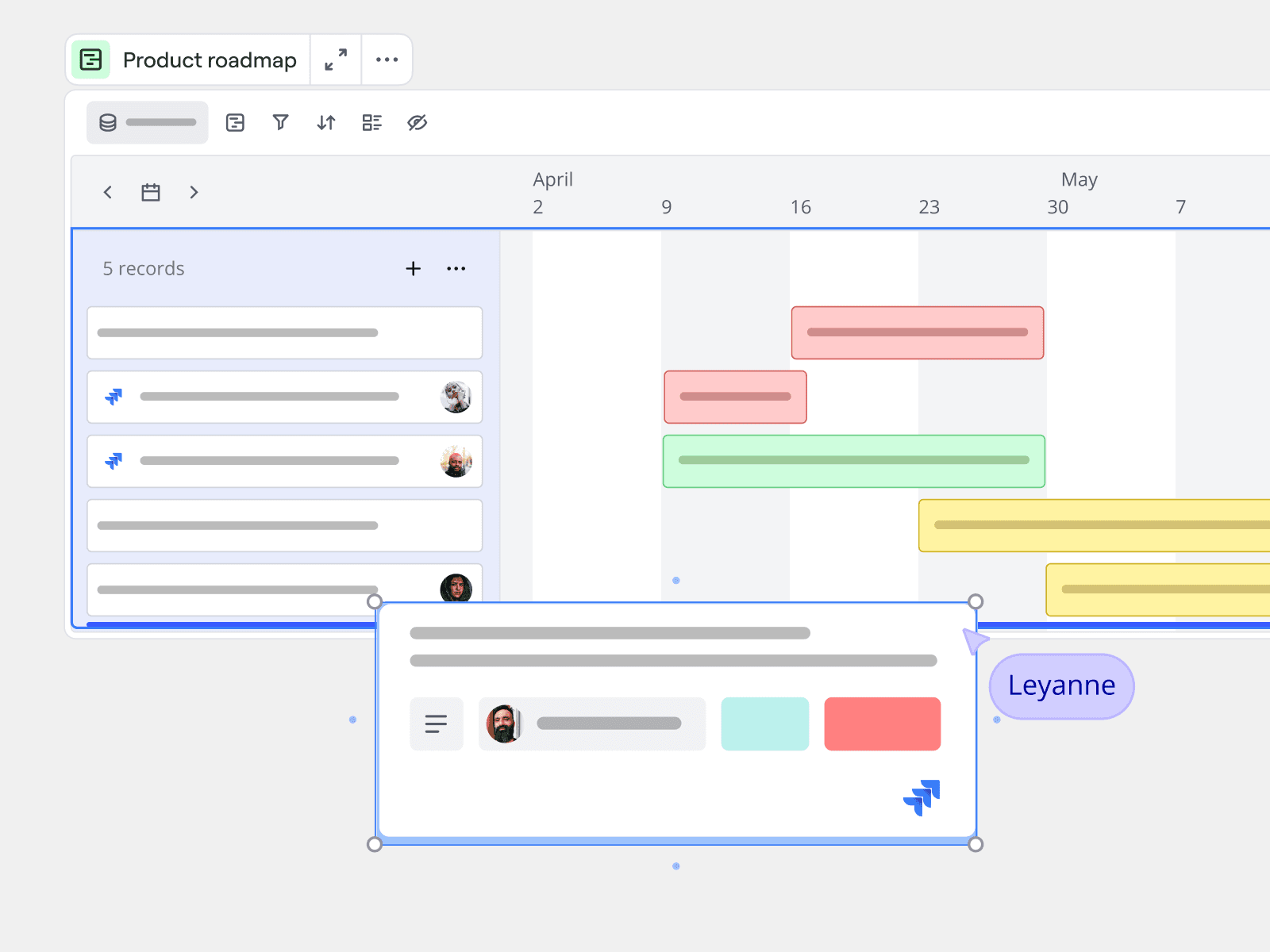
Task: Open the records list options menu
Action: pos(456,269)
